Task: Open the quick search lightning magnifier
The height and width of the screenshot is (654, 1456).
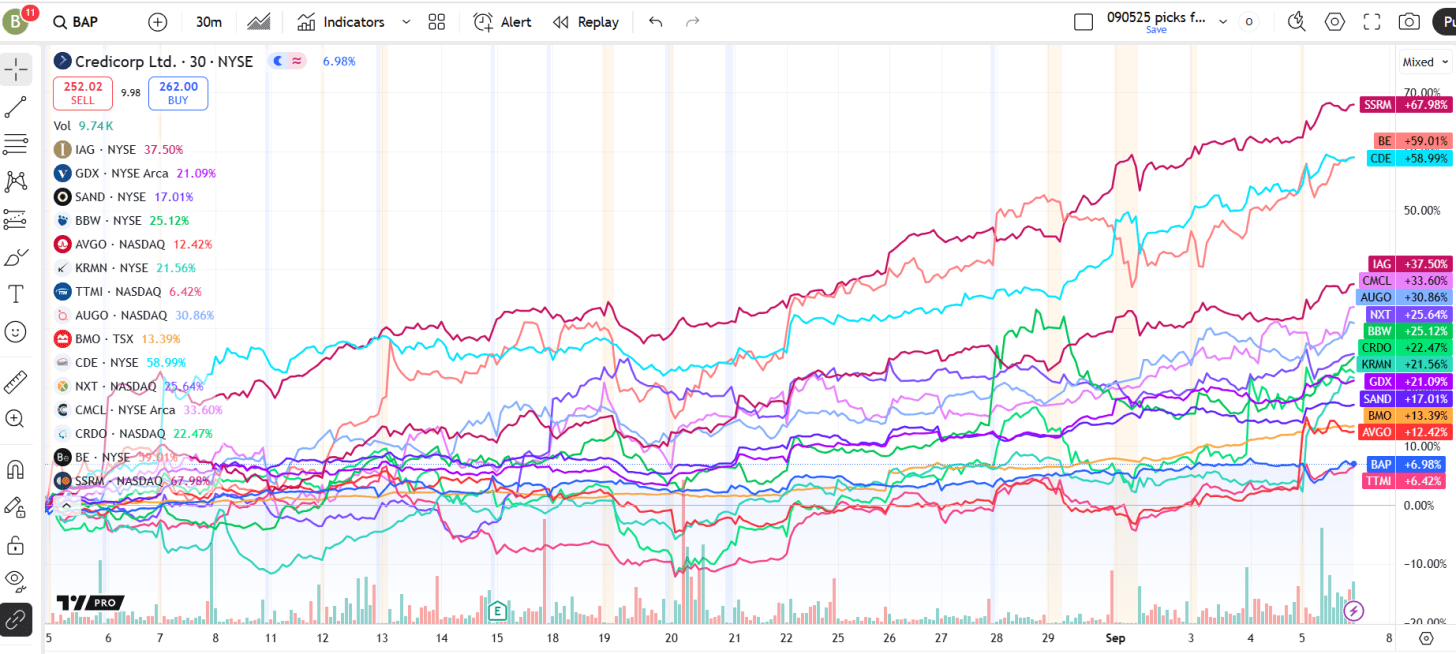Action: click(x=1297, y=22)
